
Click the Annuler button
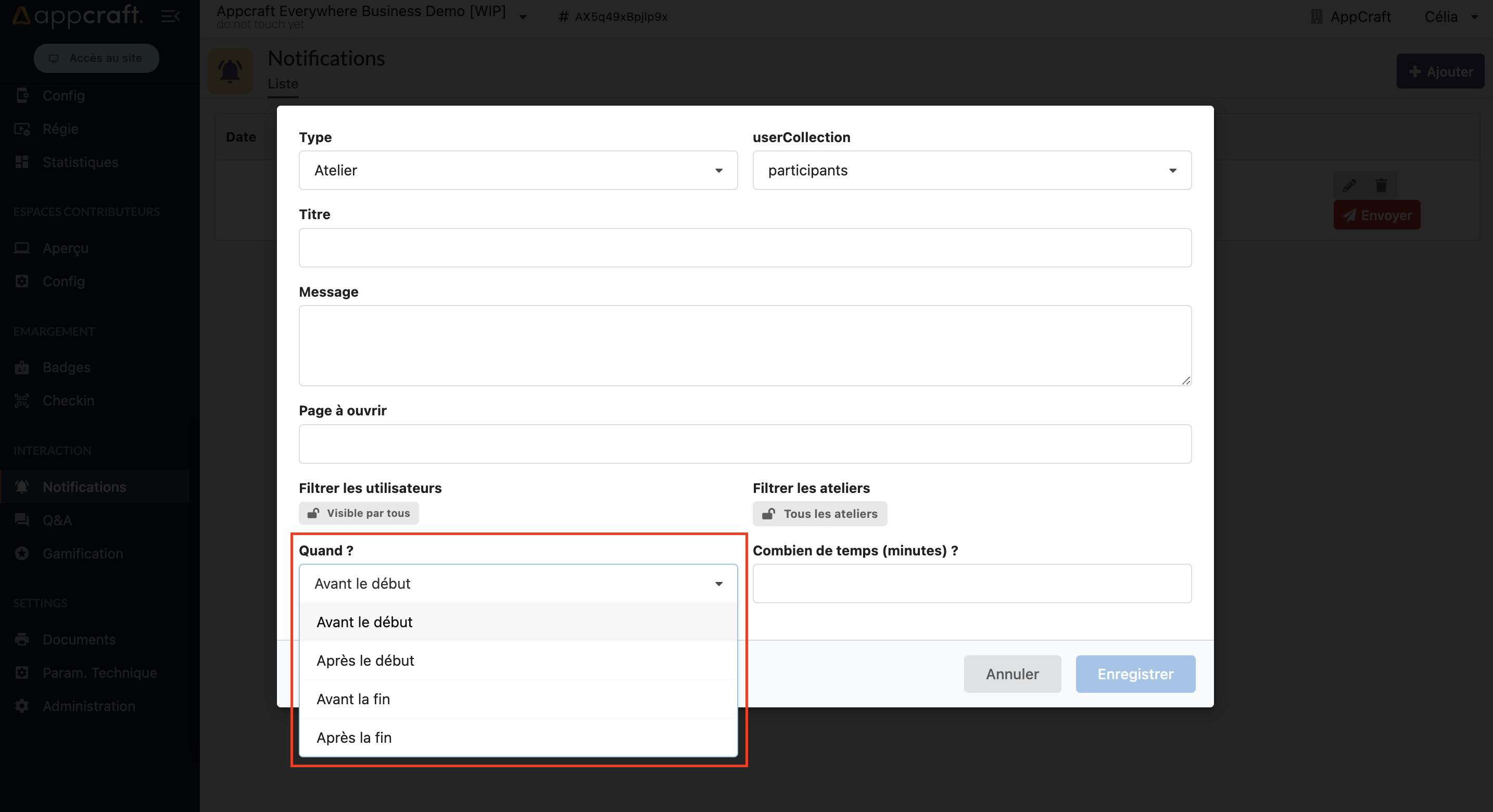(1012, 674)
